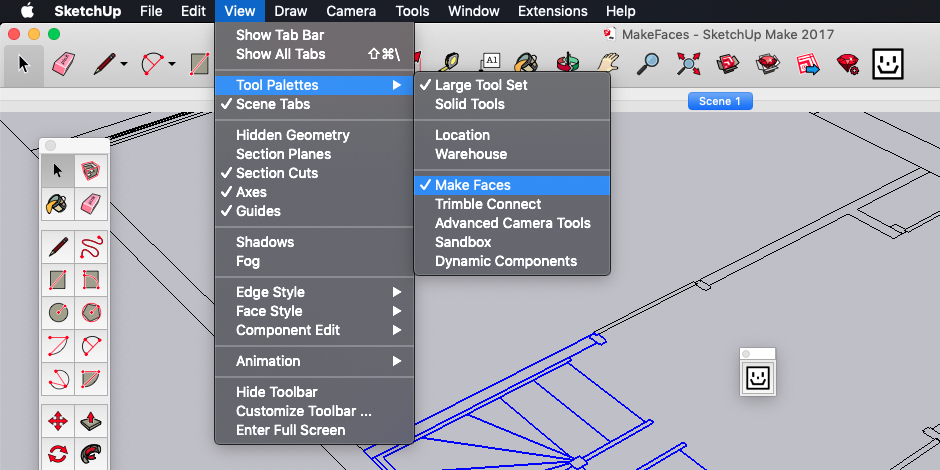
Task: Open the Apple menu
Action: [28, 11]
